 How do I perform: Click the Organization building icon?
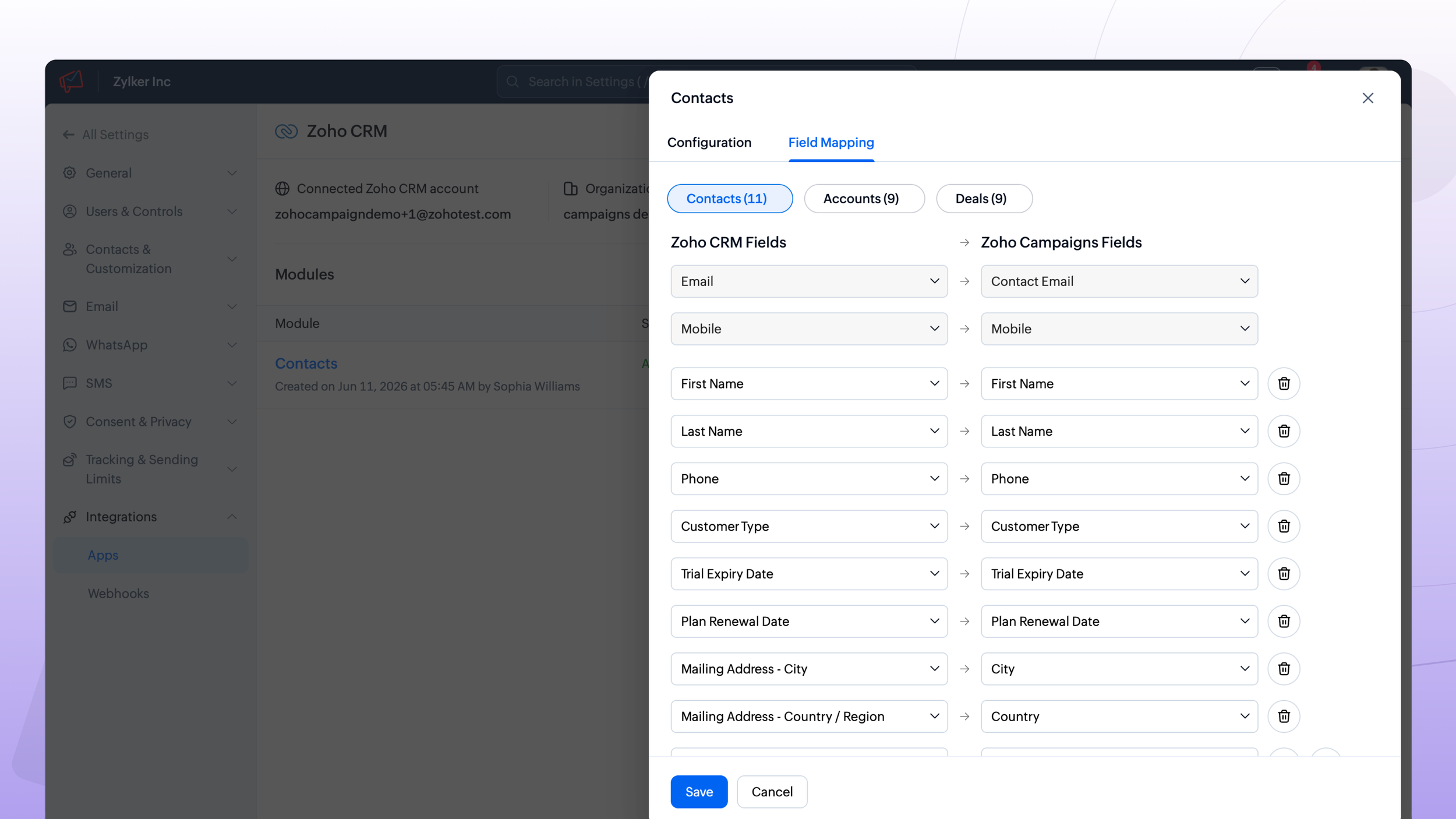(571, 189)
